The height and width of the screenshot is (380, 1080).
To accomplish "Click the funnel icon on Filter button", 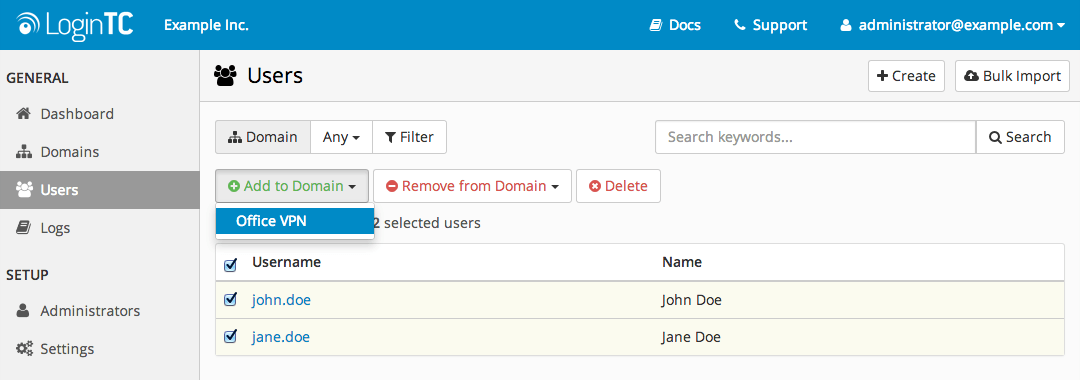I will 390,137.
